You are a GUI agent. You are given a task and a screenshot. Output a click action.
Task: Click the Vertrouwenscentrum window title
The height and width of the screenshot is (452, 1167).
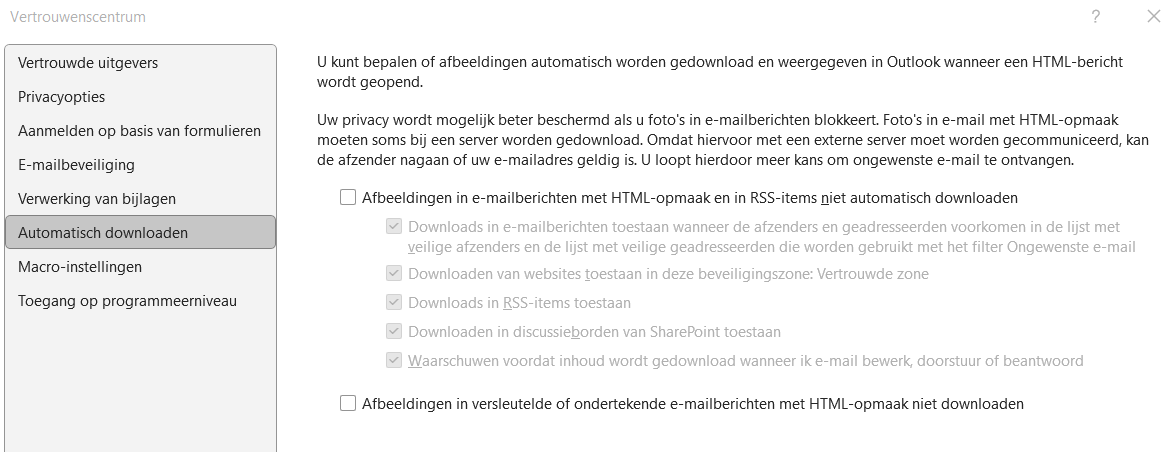tap(78, 16)
